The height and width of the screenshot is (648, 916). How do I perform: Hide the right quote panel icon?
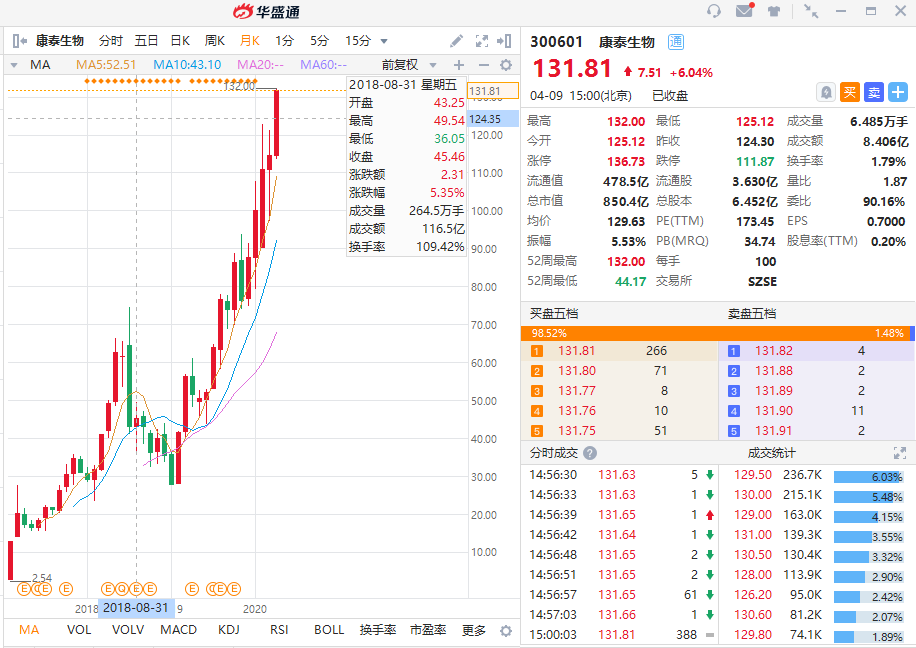pyautogui.click(x=504, y=41)
